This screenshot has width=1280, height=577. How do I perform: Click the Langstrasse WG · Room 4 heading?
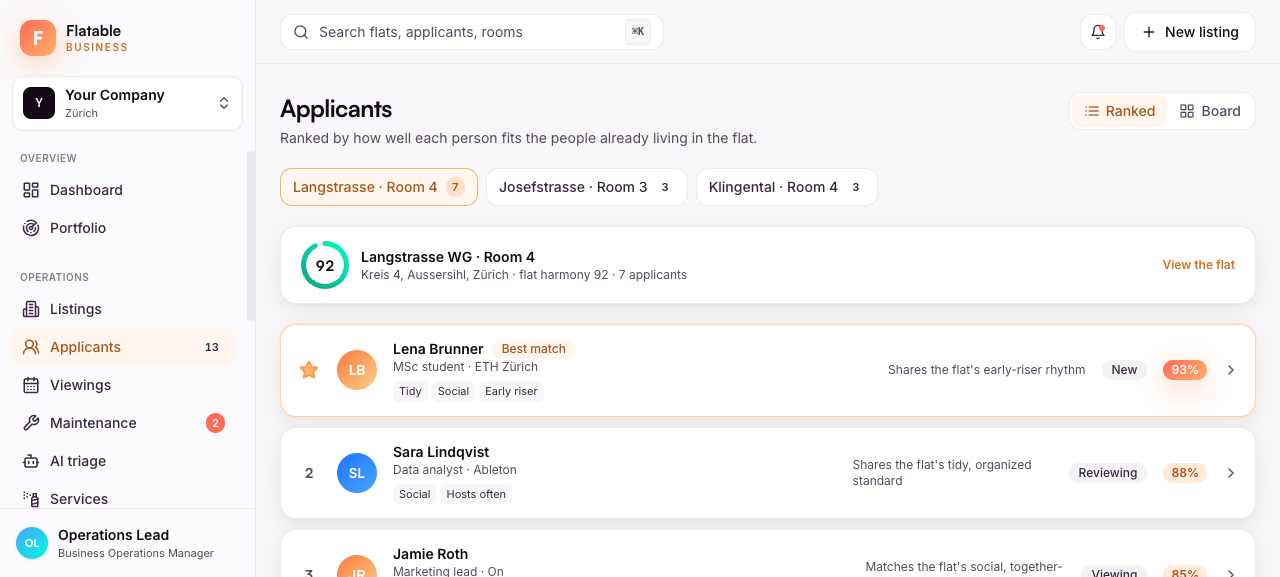tap(447, 257)
